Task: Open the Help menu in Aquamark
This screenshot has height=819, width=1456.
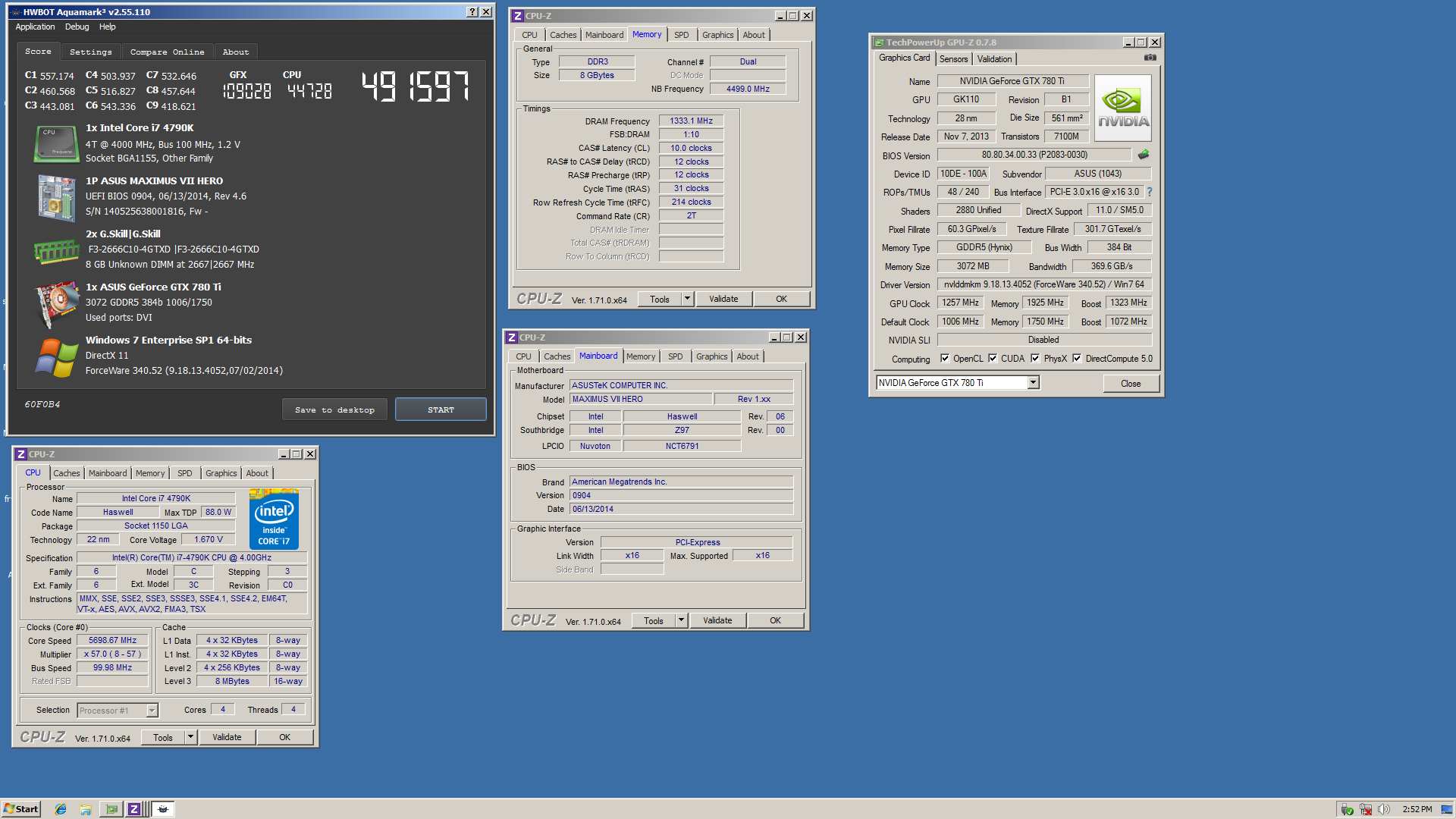Action: (108, 27)
